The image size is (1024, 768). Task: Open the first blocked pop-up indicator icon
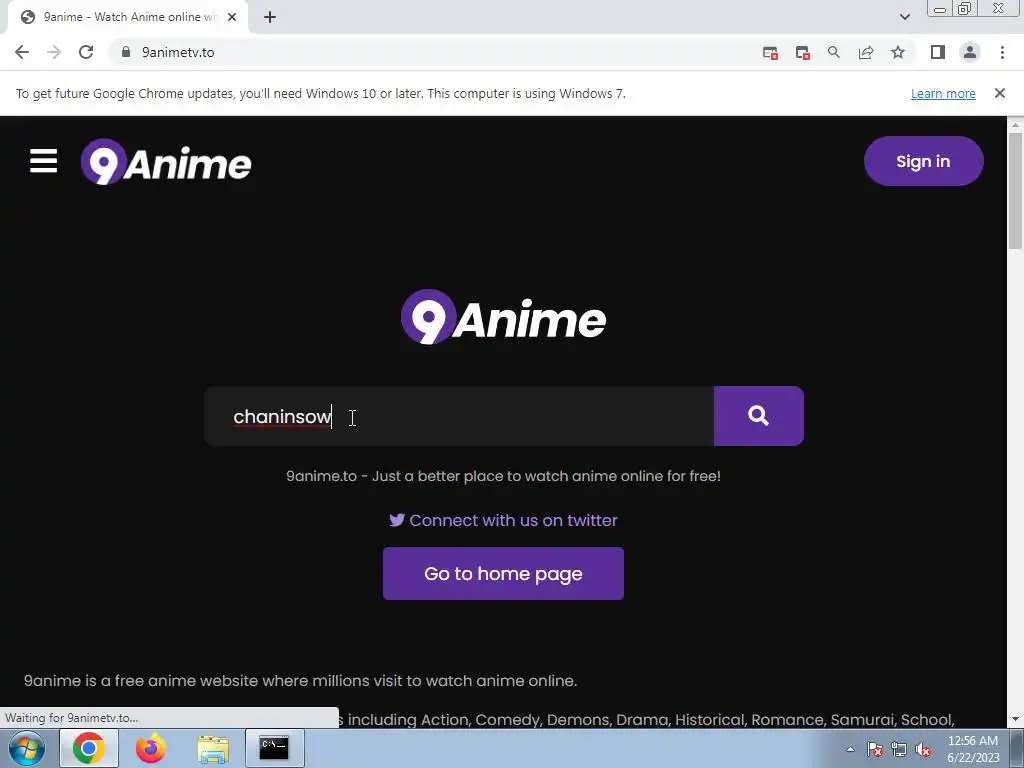770,53
